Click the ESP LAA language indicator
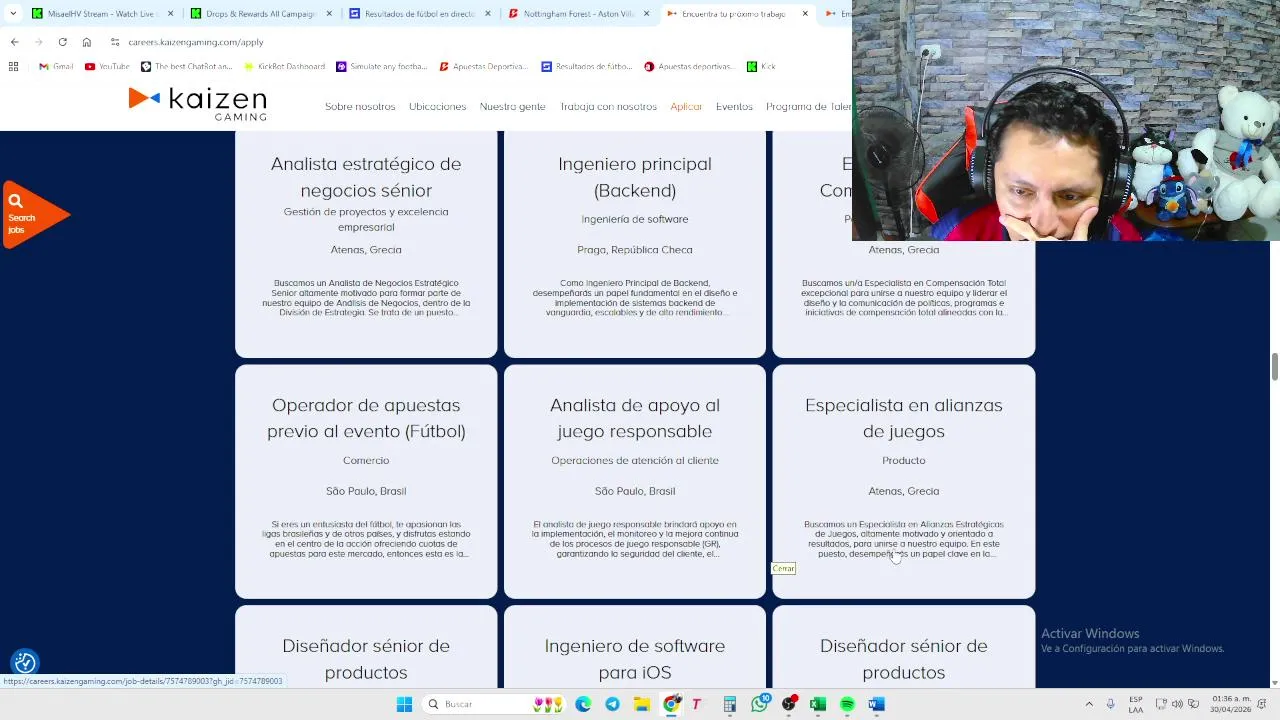This screenshot has height=720, width=1280. [x=1136, y=704]
